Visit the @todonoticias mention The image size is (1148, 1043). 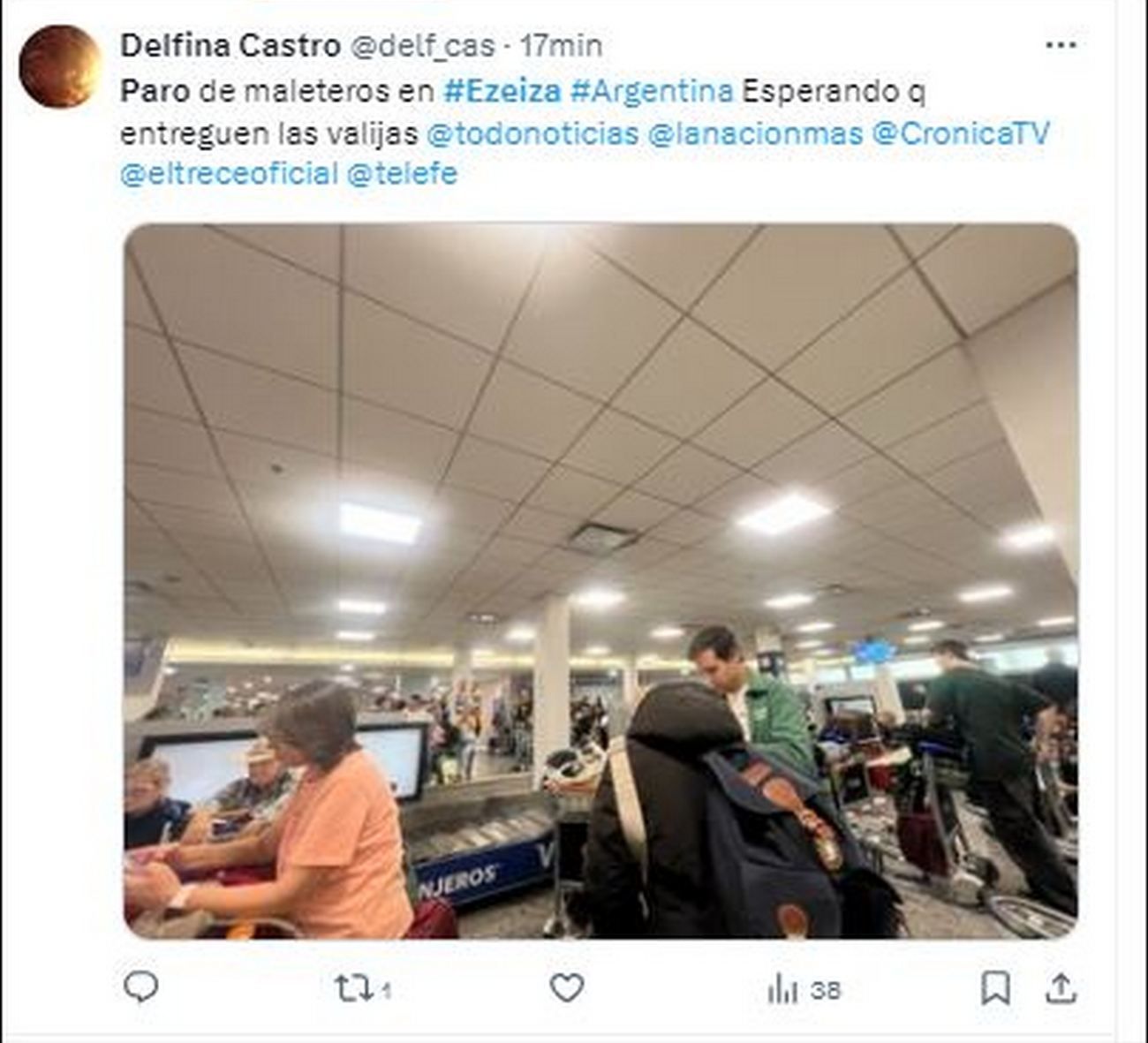click(532, 132)
